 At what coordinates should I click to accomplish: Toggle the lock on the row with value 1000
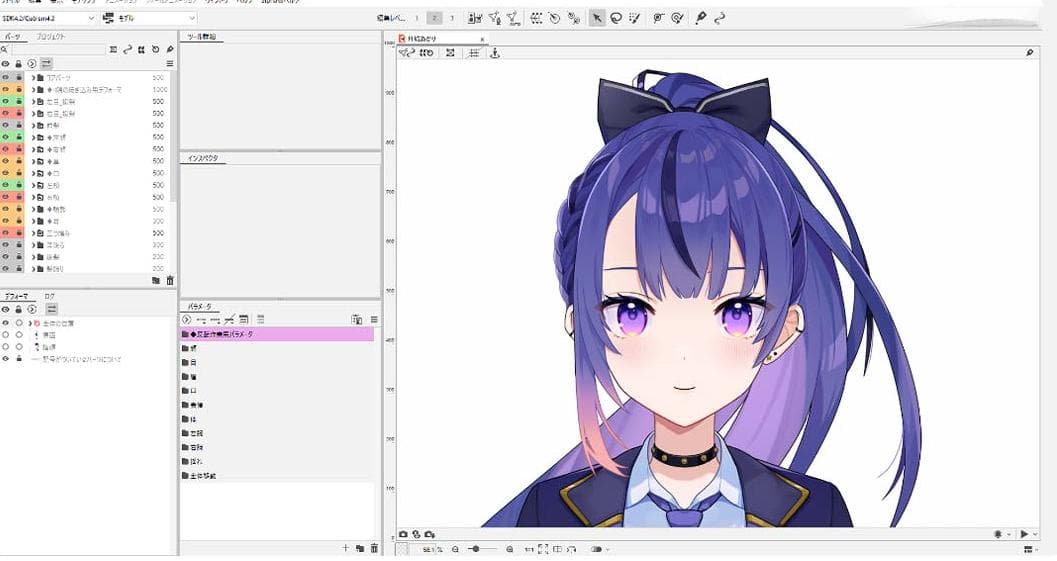coord(19,89)
